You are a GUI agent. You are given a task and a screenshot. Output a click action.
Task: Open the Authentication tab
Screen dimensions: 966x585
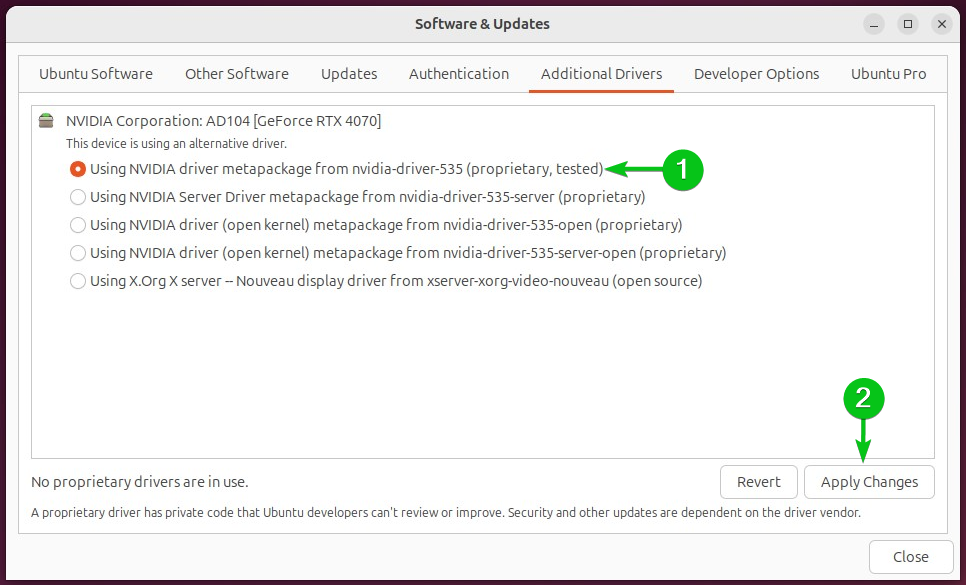[x=459, y=74]
